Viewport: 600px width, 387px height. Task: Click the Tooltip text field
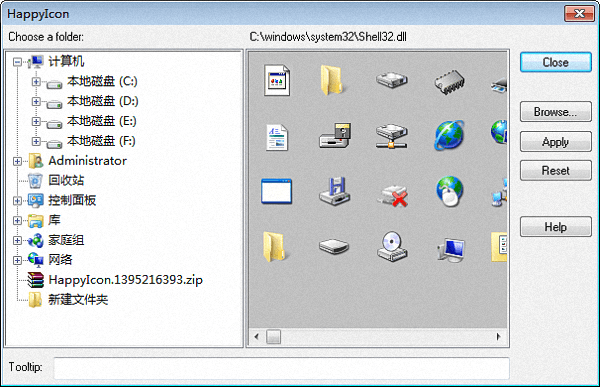point(282,368)
